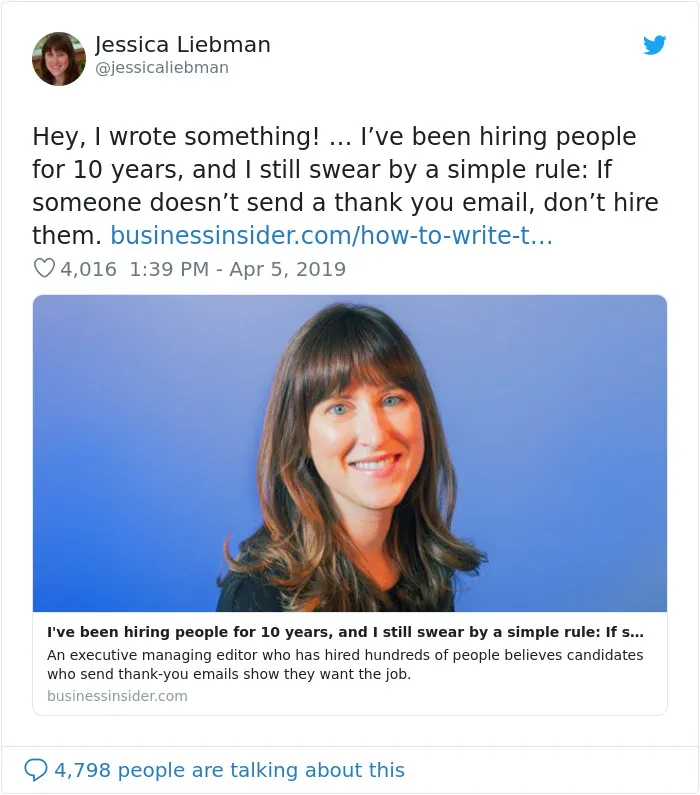Click the word 'talking' in the conversation link
Image resolution: width=700 pixels, height=795 pixels.
tap(264, 770)
